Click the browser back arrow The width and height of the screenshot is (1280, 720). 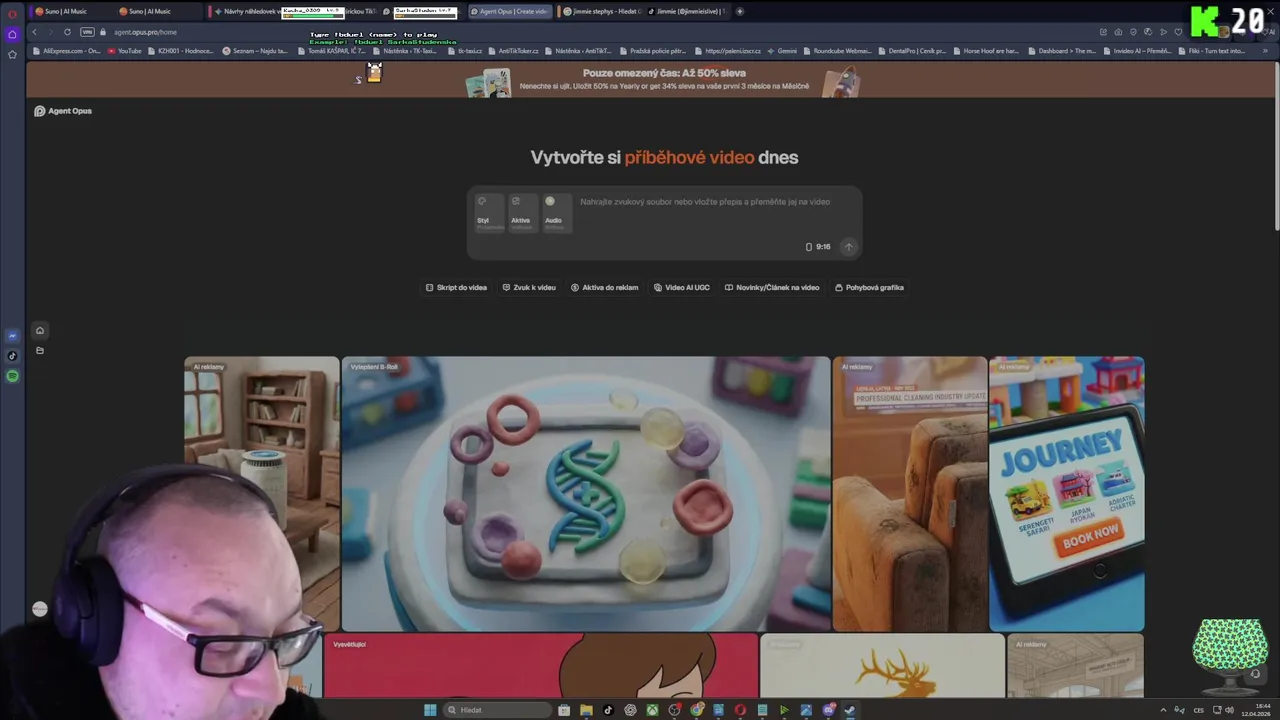click(34, 32)
